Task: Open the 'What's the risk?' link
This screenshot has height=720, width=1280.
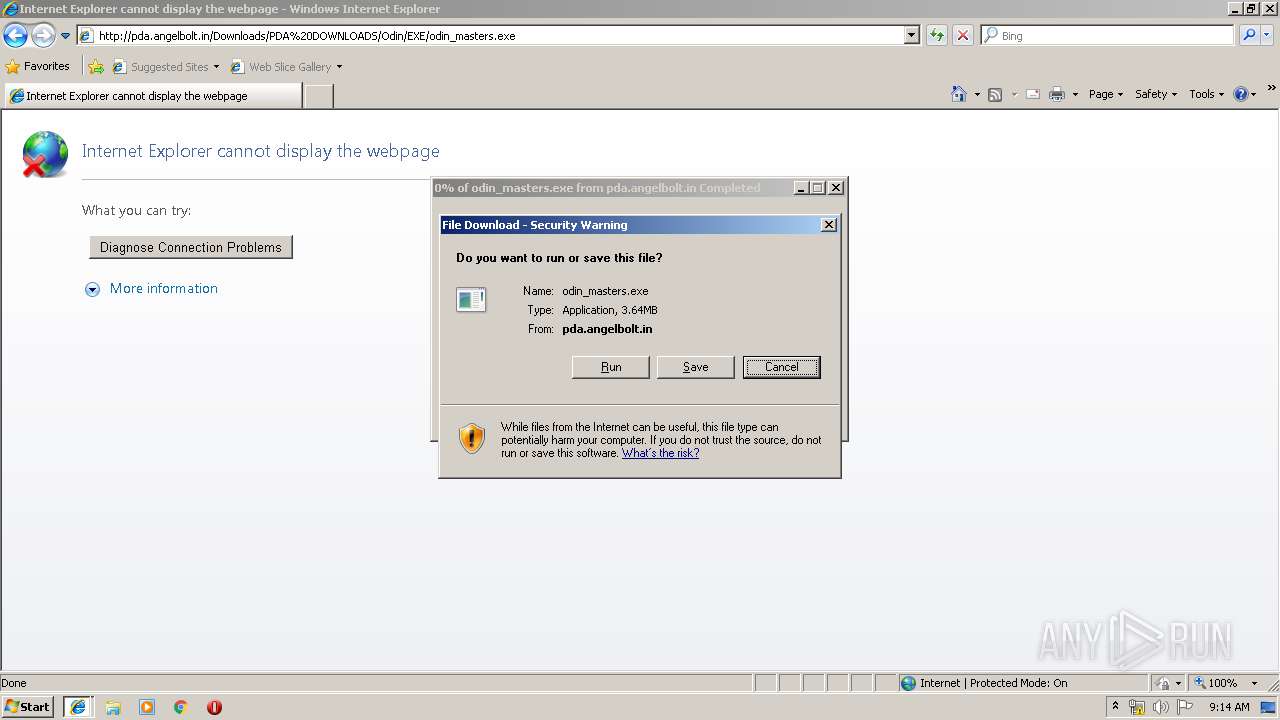Action: tap(660, 453)
